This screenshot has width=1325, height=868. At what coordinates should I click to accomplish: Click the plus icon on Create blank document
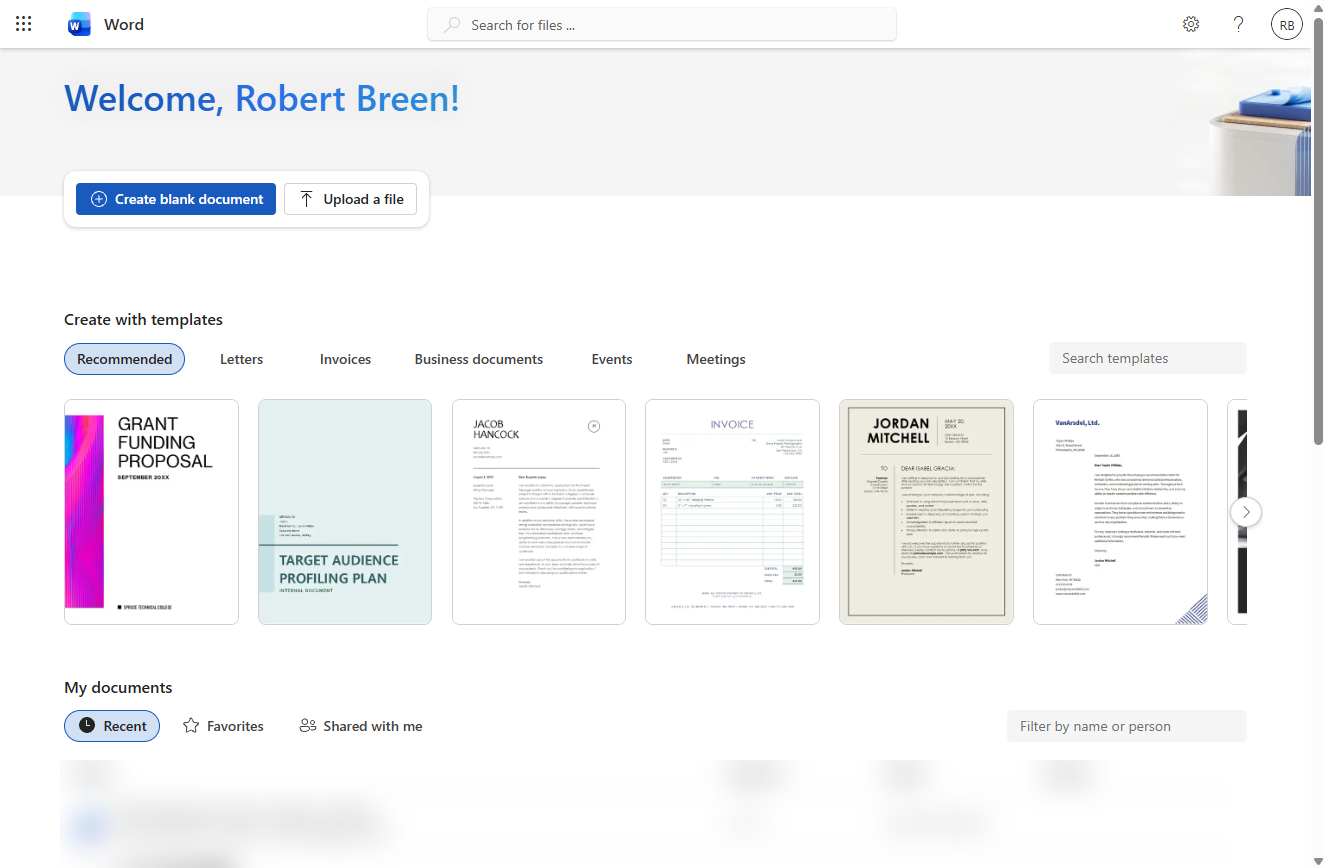(x=99, y=199)
